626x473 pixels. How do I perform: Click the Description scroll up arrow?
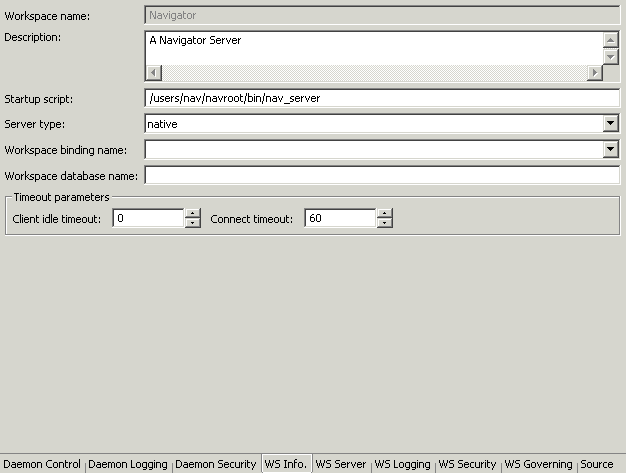(610, 40)
